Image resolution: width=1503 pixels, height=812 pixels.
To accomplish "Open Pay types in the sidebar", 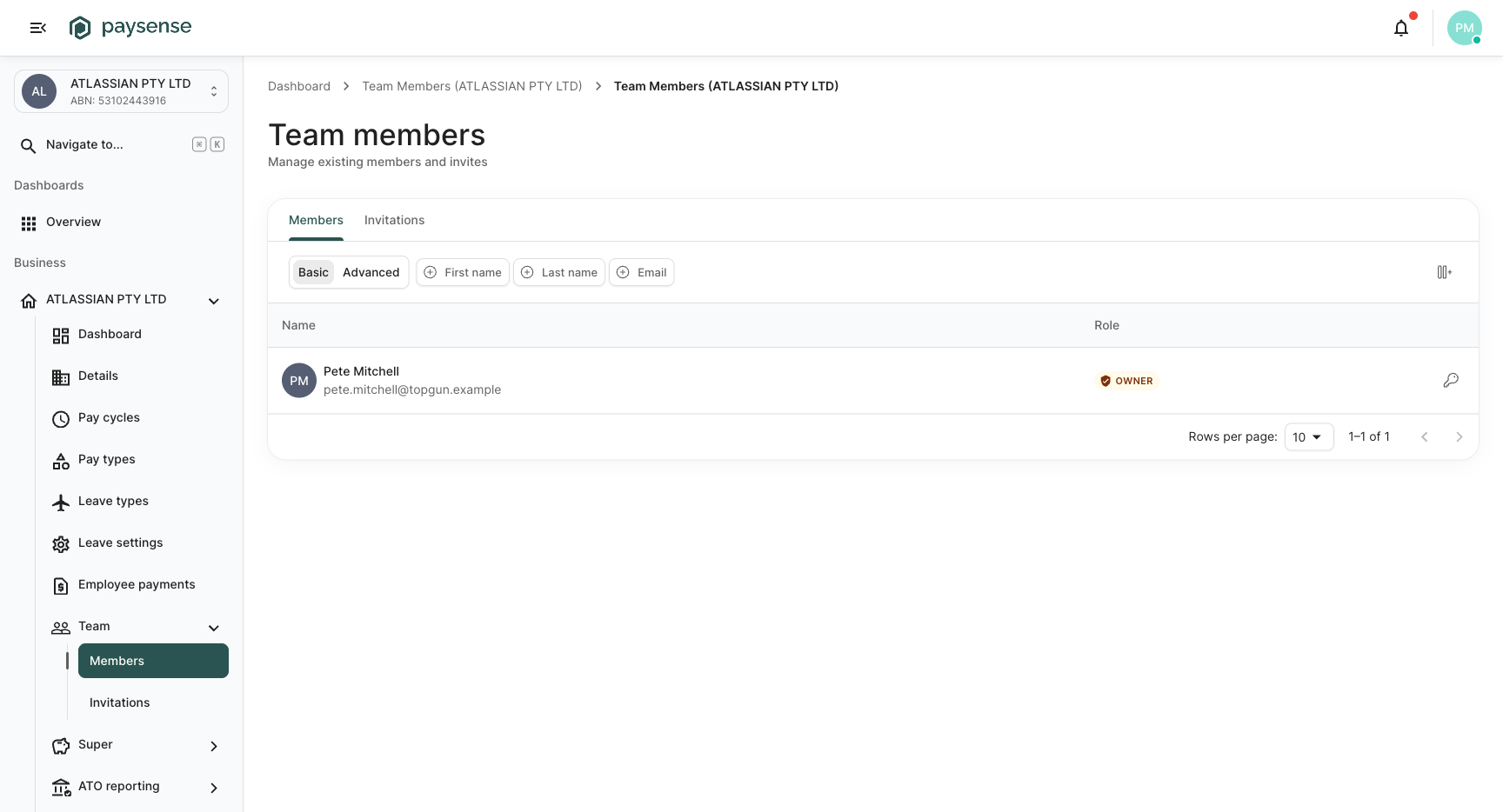I will click(x=137, y=459).
